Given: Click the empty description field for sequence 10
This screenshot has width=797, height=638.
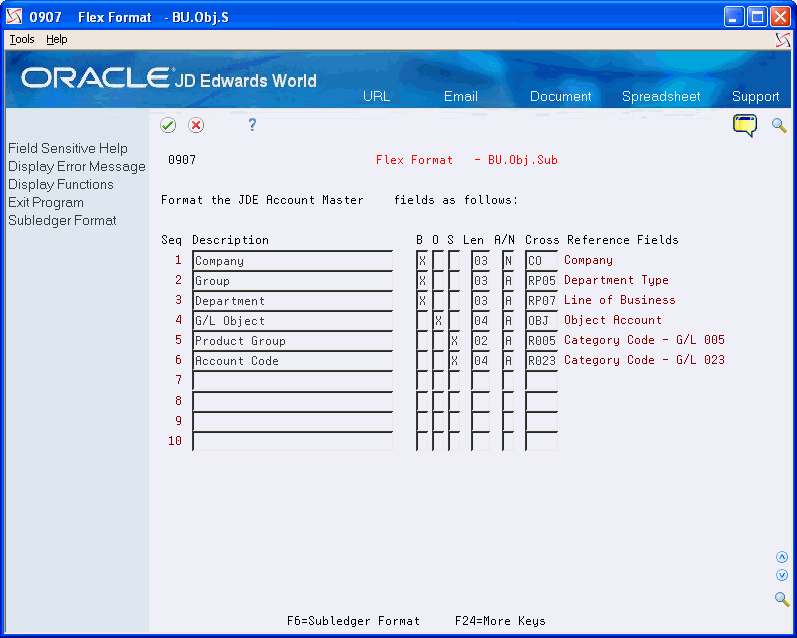Looking at the screenshot, I should [x=292, y=441].
